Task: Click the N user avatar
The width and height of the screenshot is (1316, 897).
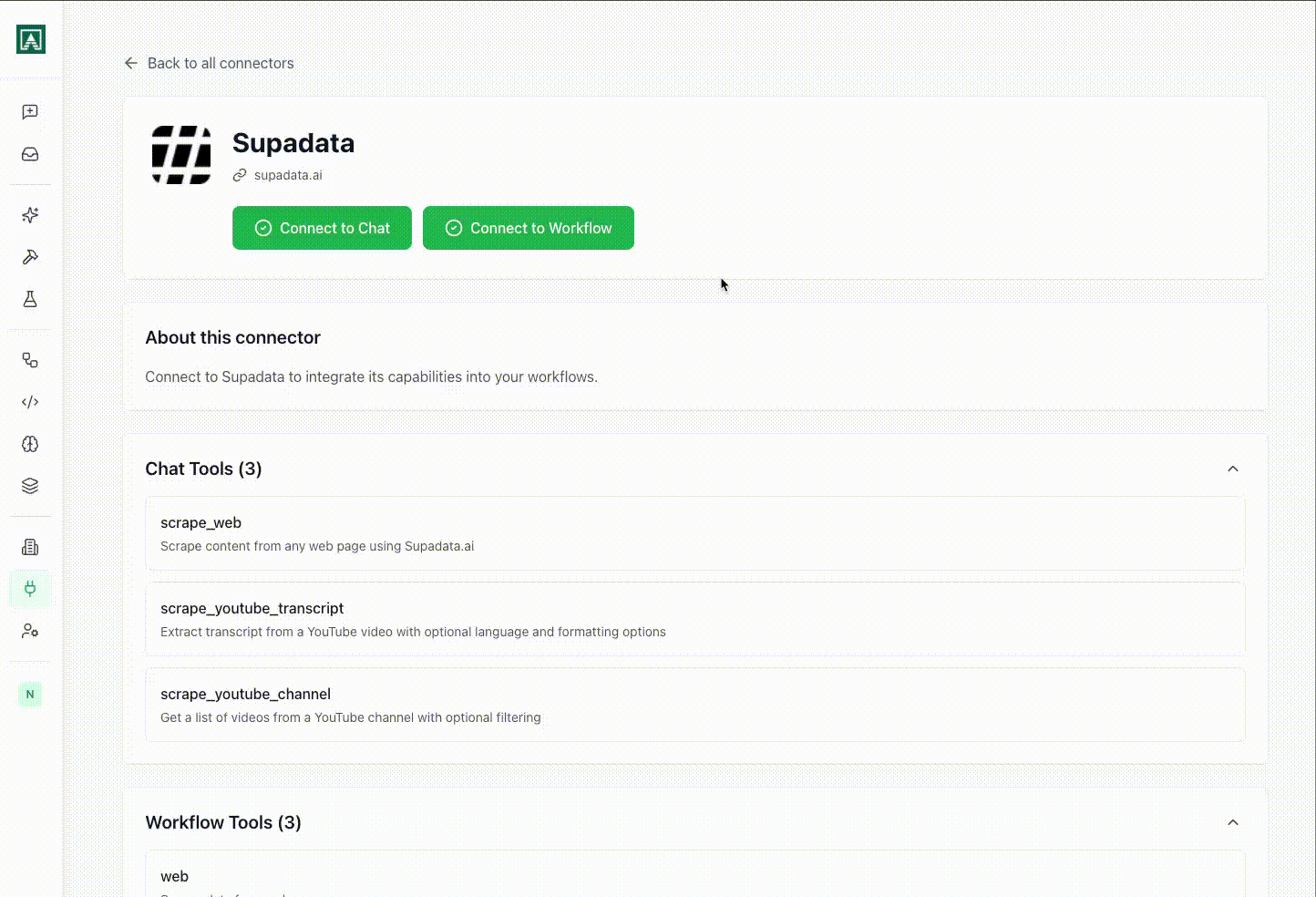Action: click(x=30, y=695)
